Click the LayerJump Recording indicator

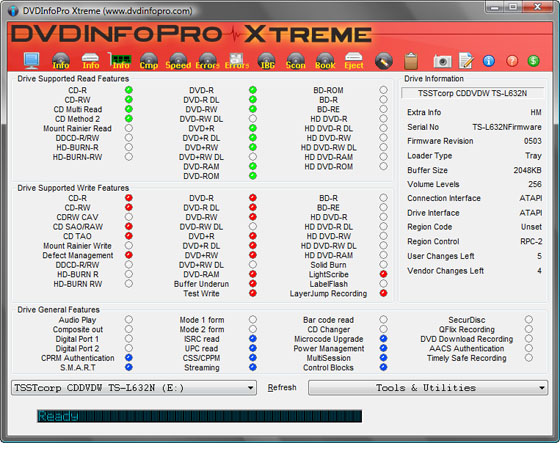pyautogui.click(x=384, y=293)
